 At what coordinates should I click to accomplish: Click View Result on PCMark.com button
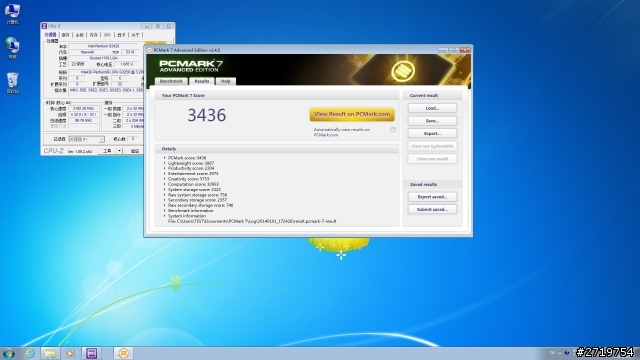[352, 114]
